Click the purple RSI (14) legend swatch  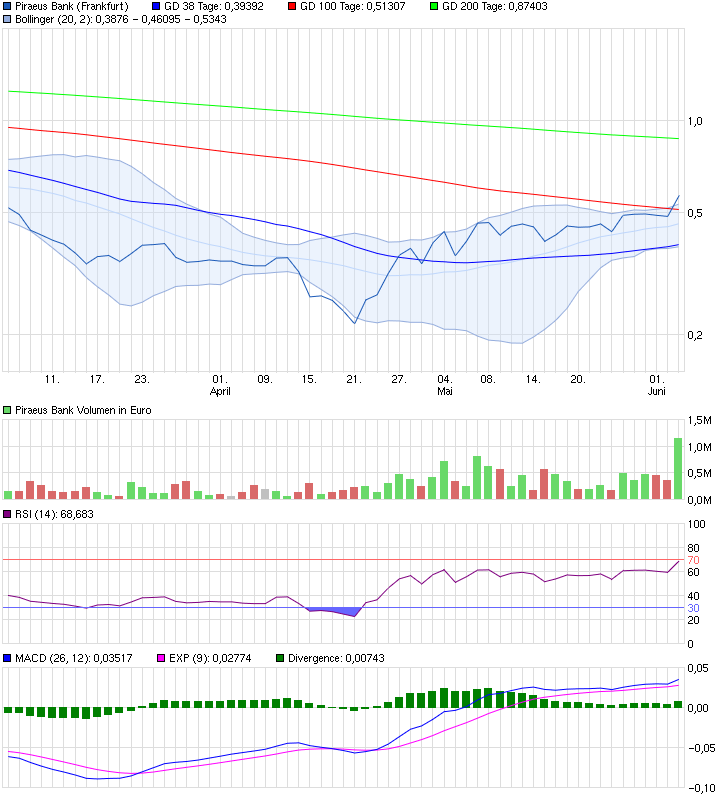8,515
